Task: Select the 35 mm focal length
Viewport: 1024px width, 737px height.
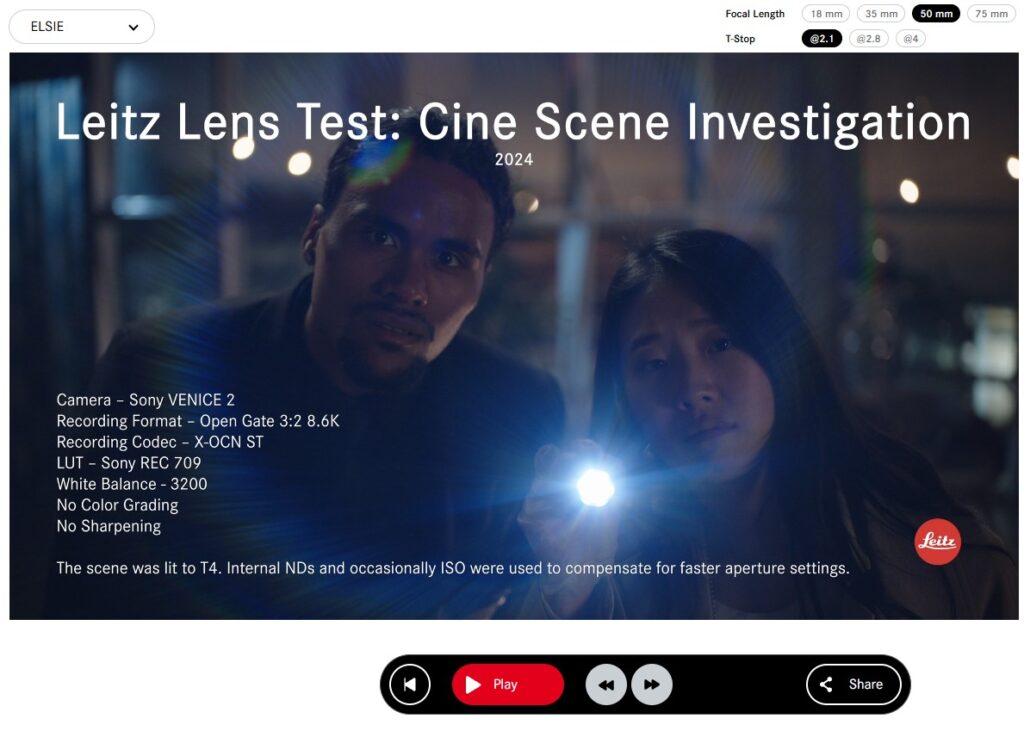Action: 881,14
